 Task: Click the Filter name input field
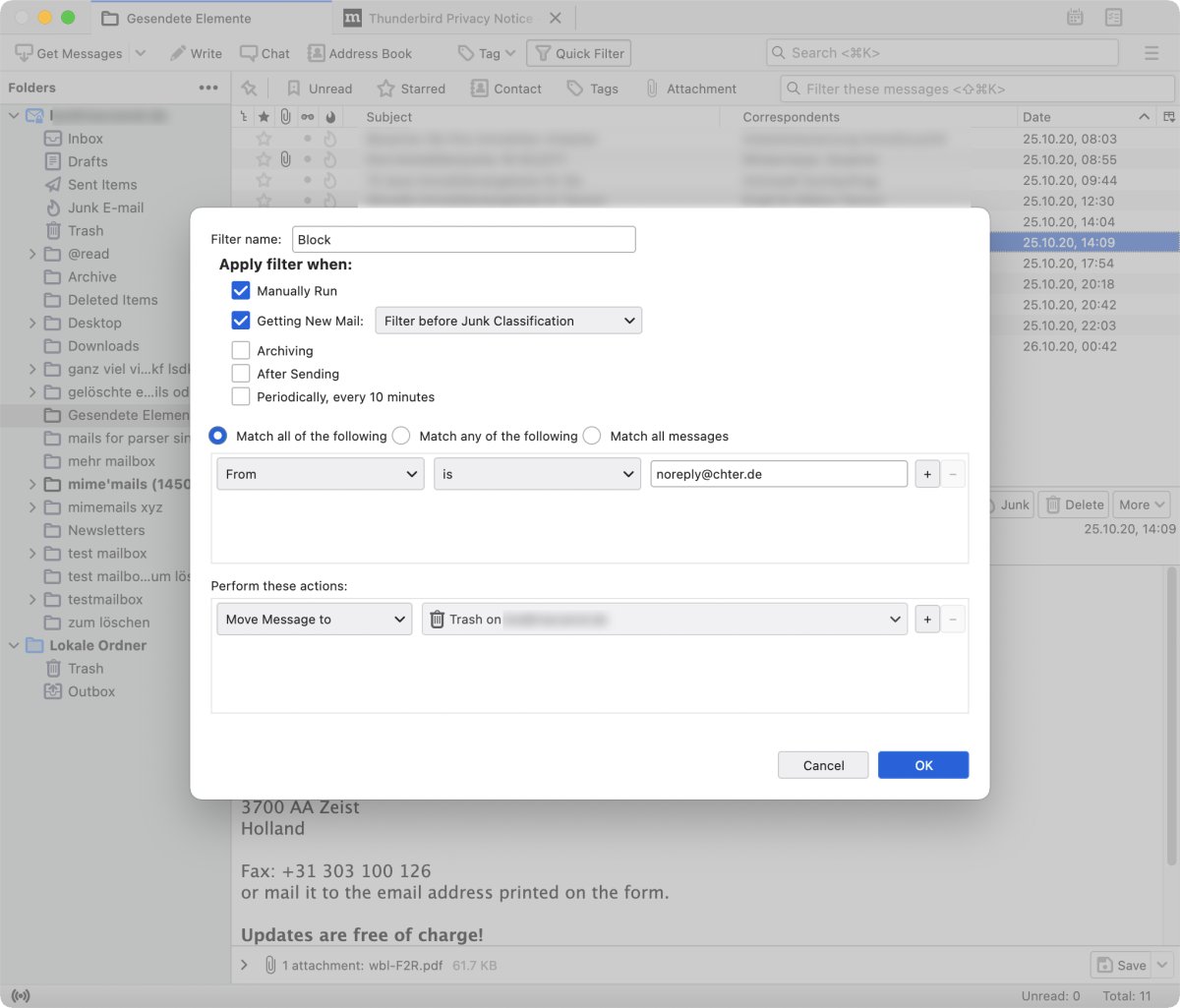pyautogui.click(x=464, y=239)
